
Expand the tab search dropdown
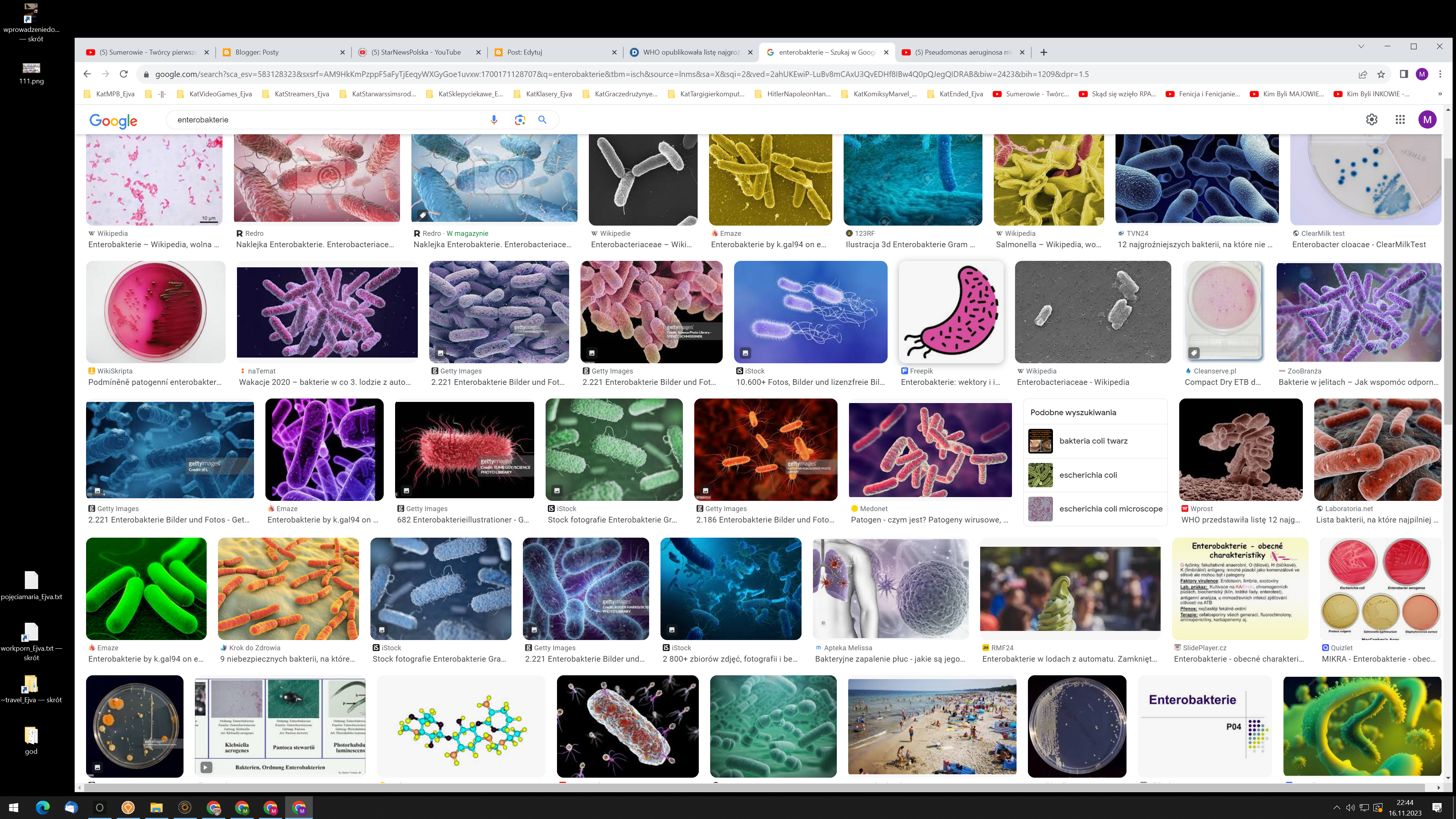tap(1361, 46)
